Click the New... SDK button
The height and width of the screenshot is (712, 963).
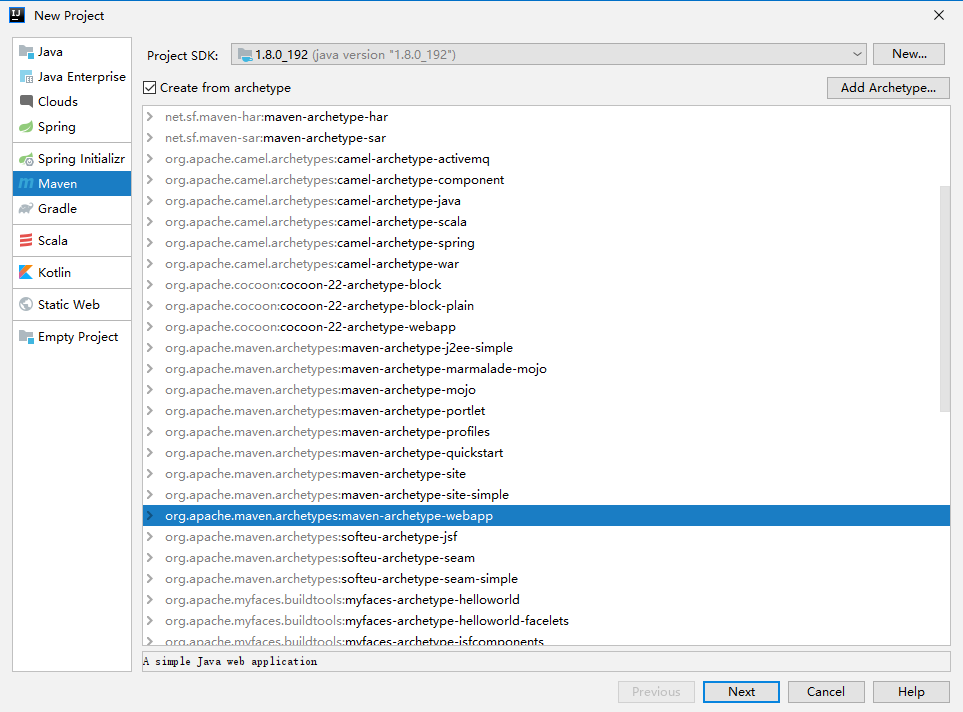coord(909,54)
